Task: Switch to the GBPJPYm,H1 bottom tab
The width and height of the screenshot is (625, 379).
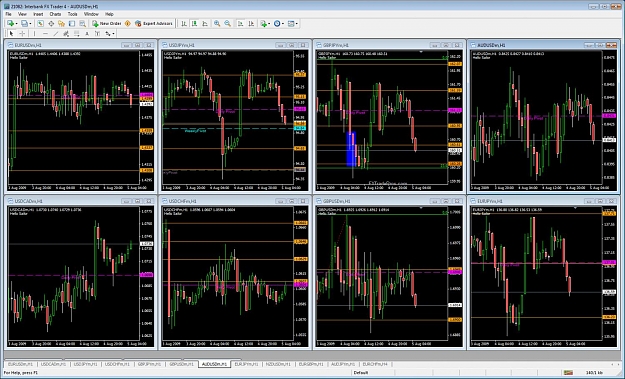Action: click(149, 364)
